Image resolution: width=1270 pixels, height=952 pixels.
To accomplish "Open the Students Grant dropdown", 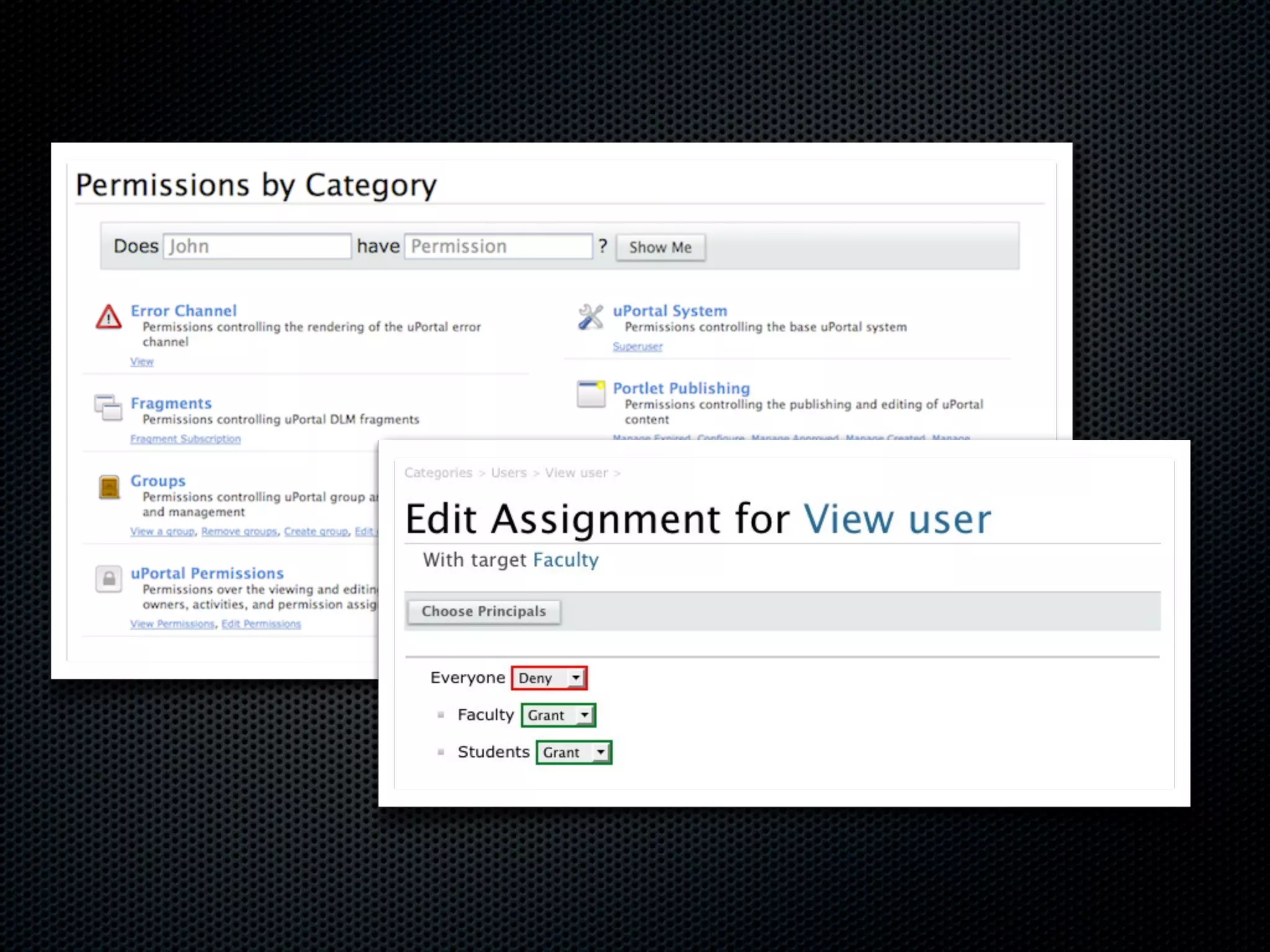I will (x=574, y=752).
